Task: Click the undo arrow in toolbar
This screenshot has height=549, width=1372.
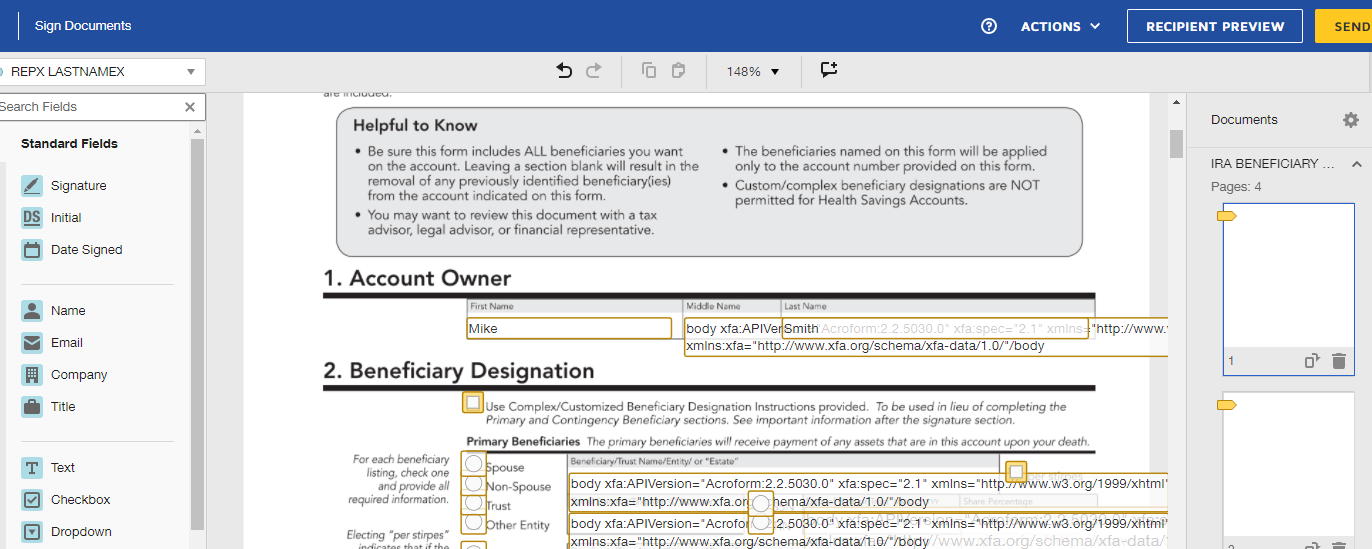Action: coord(564,71)
